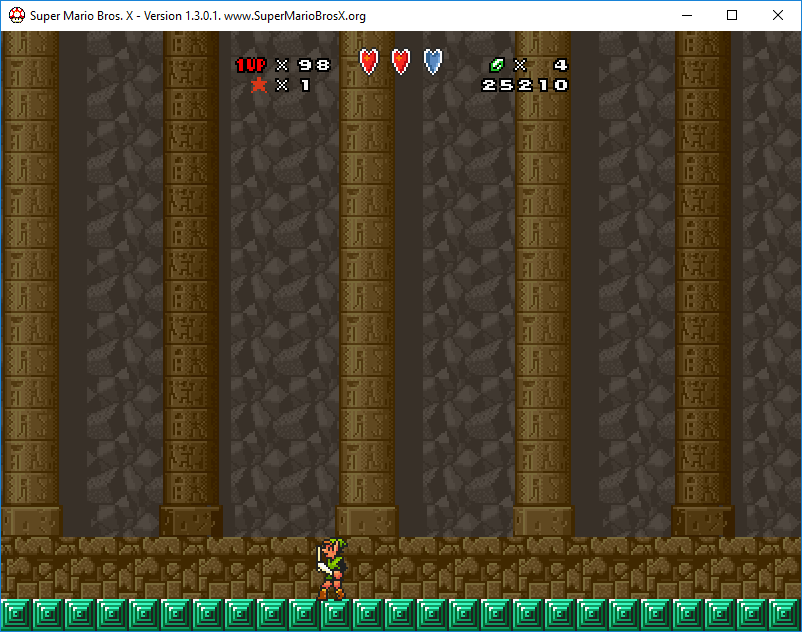Click the blue empty heart
Screen dimensions: 802x632
tap(433, 62)
